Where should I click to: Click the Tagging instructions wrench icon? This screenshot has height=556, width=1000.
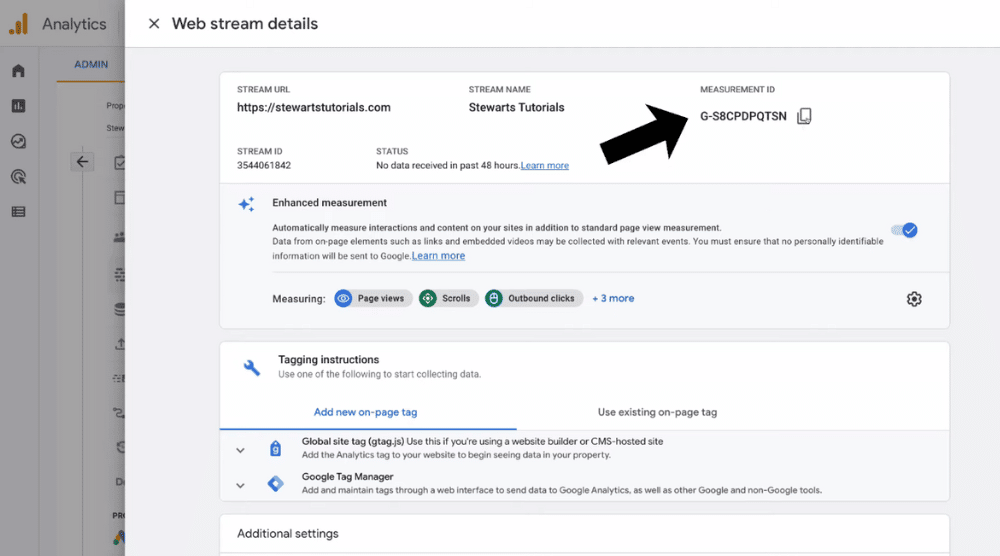click(x=252, y=367)
